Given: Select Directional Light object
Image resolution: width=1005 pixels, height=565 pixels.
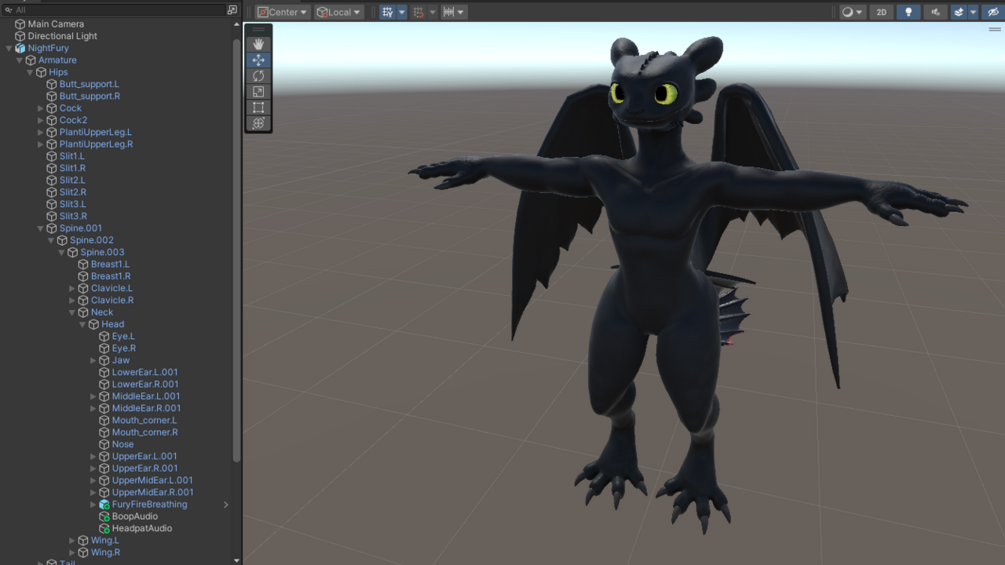Looking at the screenshot, I should [62, 36].
